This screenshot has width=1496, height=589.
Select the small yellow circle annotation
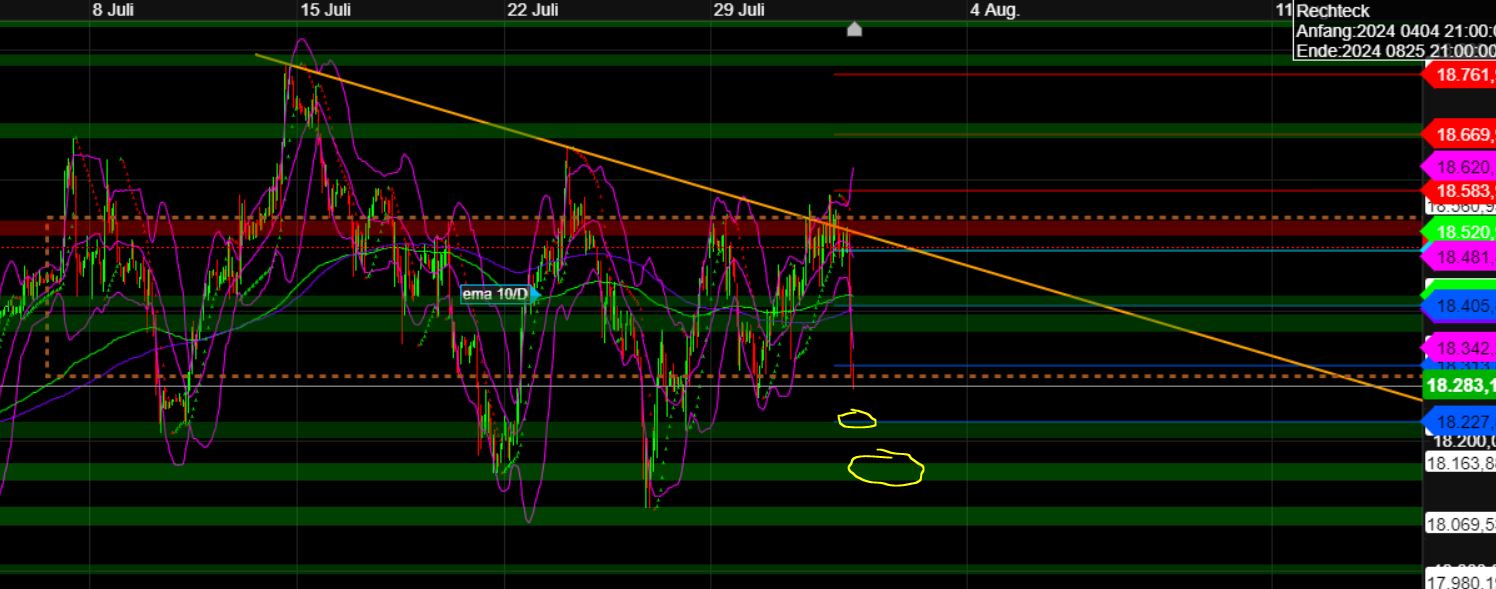(x=857, y=420)
